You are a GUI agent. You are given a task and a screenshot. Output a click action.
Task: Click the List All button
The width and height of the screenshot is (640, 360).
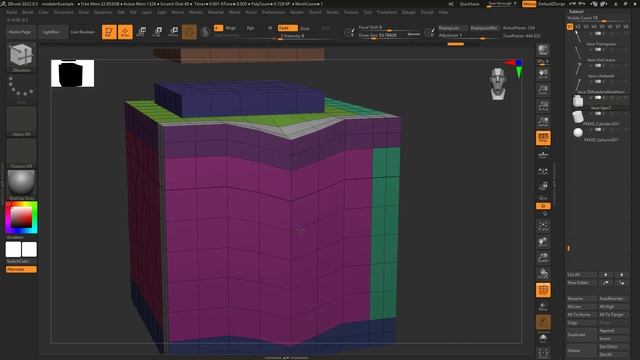[582, 275]
